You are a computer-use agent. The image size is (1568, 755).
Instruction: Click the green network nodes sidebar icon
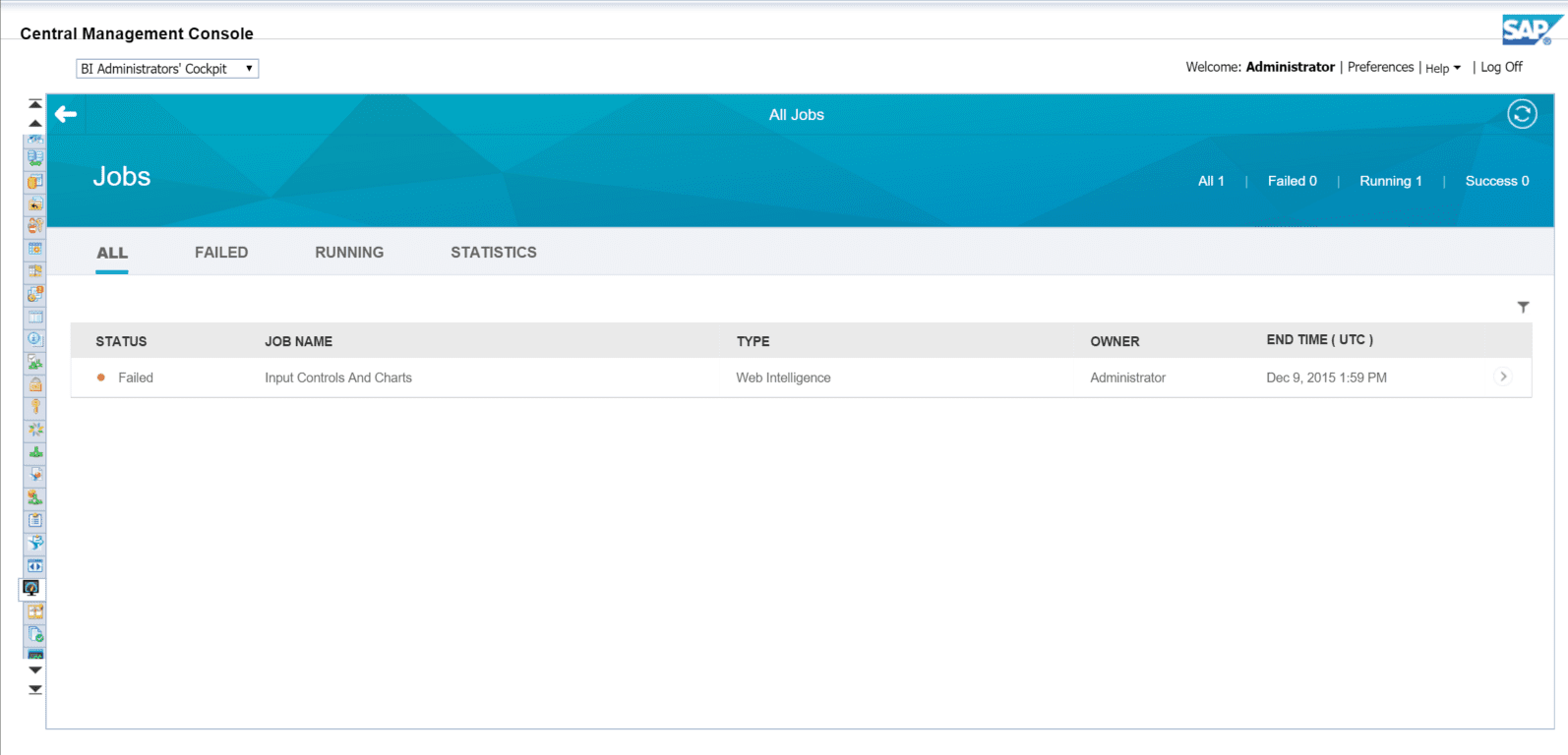[x=35, y=452]
